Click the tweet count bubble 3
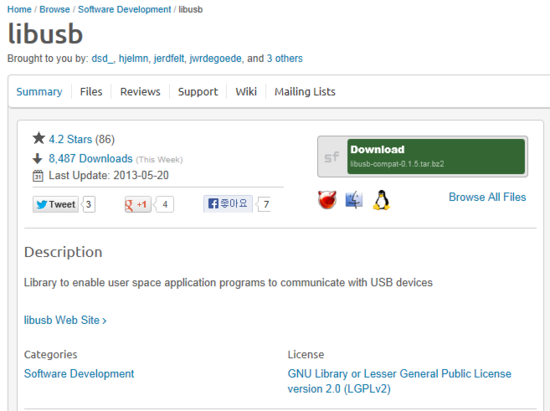This screenshot has height=411, width=550. [89, 204]
